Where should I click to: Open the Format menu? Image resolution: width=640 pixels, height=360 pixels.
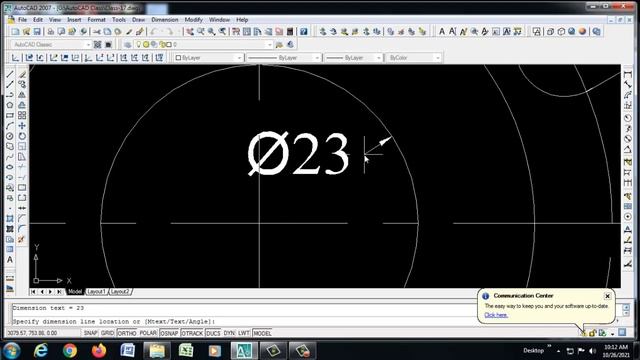[96, 20]
